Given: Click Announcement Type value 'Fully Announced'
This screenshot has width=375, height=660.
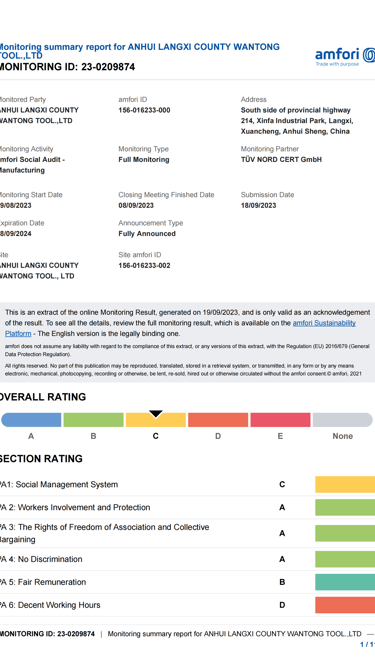Looking at the screenshot, I should tap(147, 234).
